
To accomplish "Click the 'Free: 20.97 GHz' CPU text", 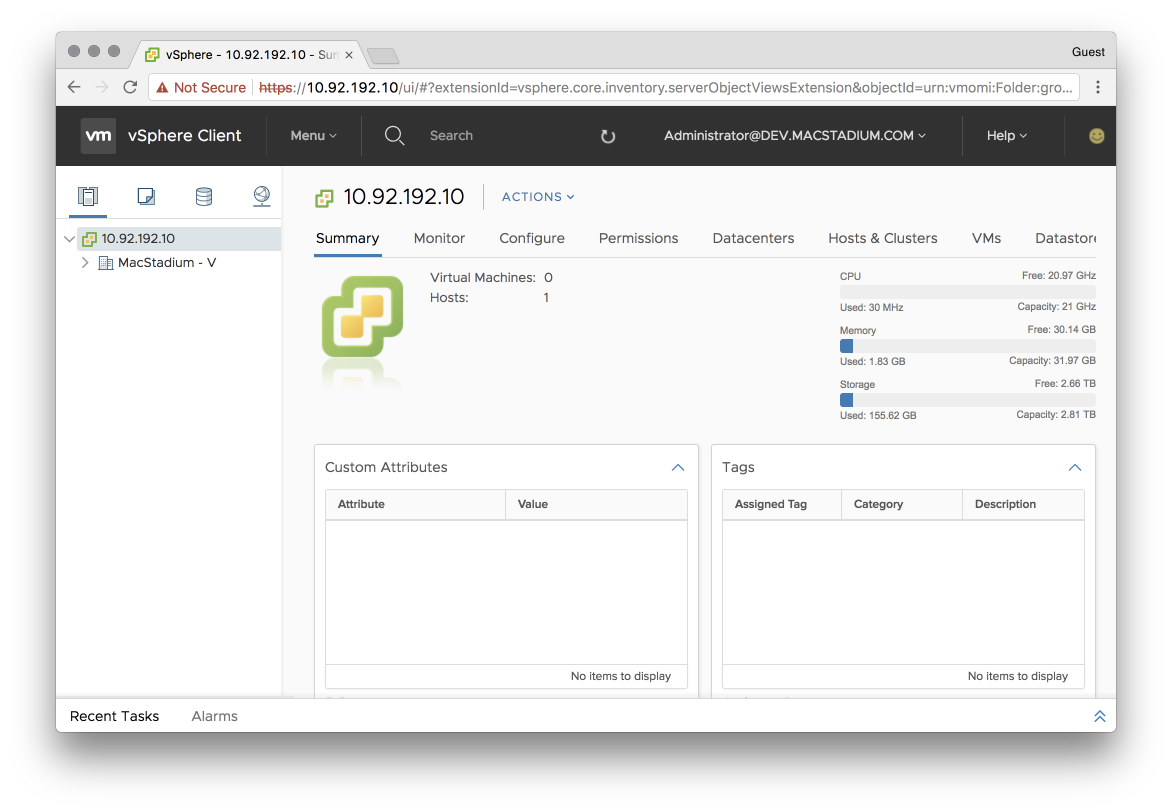I will (x=1058, y=276).
